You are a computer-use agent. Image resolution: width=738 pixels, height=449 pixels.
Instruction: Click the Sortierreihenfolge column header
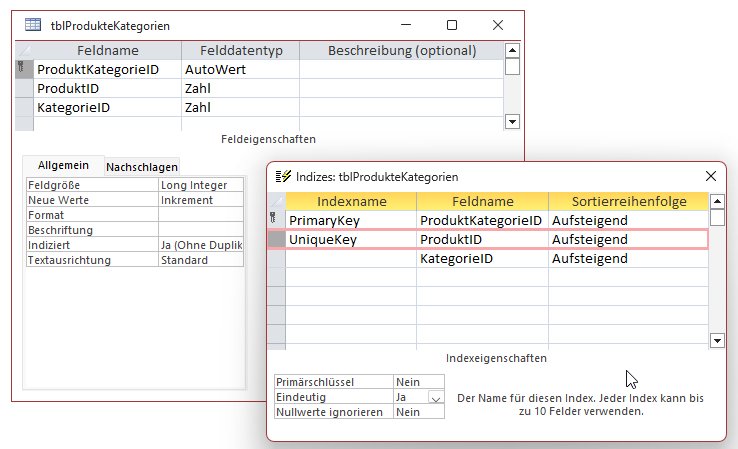point(629,201)
